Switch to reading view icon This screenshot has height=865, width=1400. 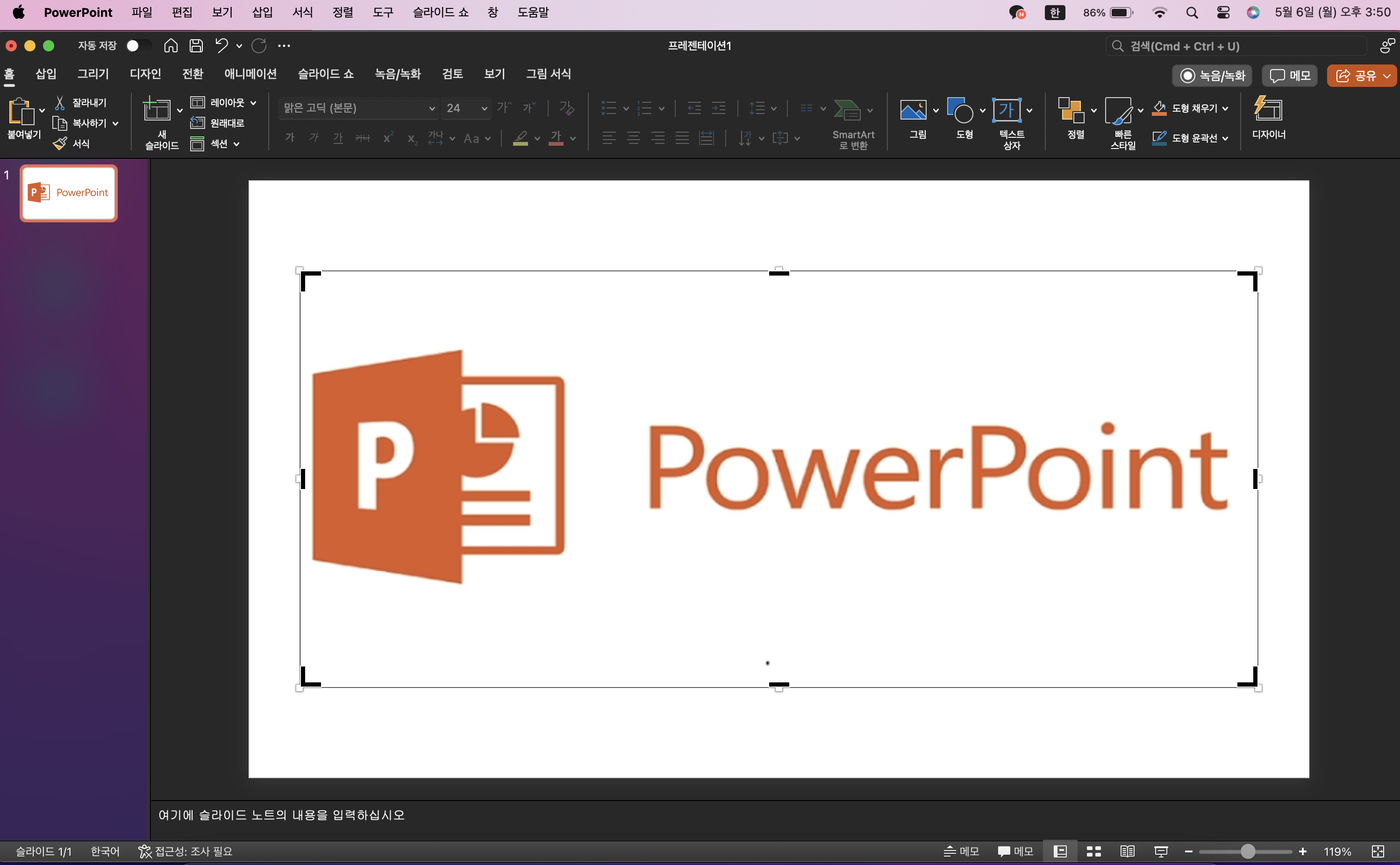[x=1127, y=851]
